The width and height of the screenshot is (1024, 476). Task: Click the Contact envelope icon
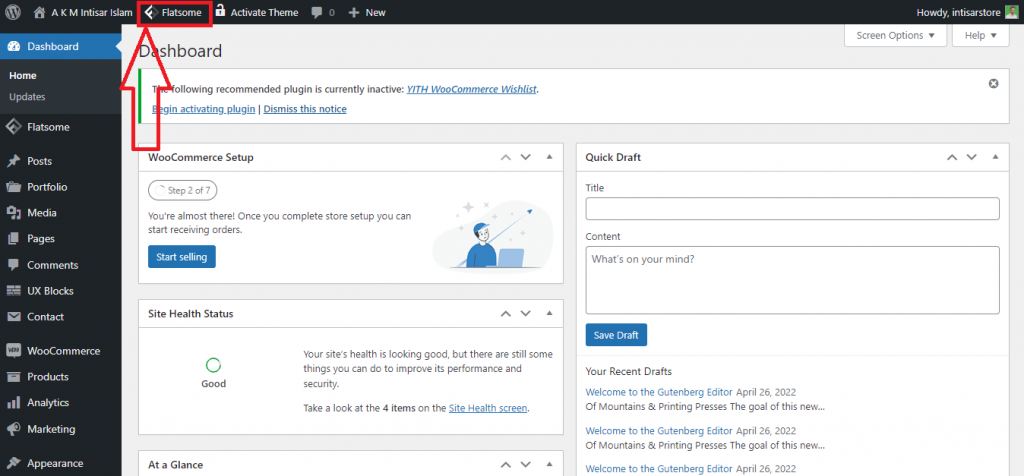(x=14, y=317)
